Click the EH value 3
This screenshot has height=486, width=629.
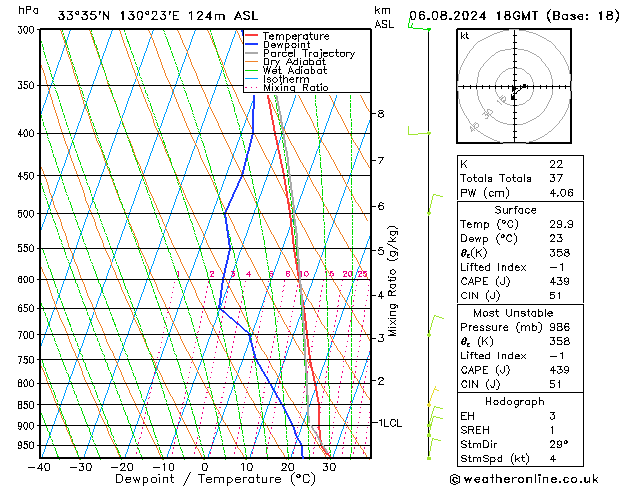(553, 416)
